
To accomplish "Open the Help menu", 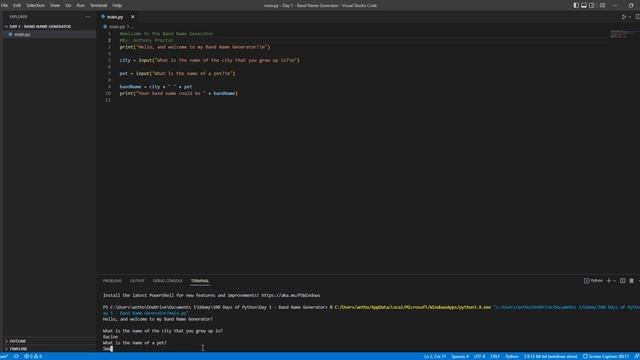I will (117, 6).
